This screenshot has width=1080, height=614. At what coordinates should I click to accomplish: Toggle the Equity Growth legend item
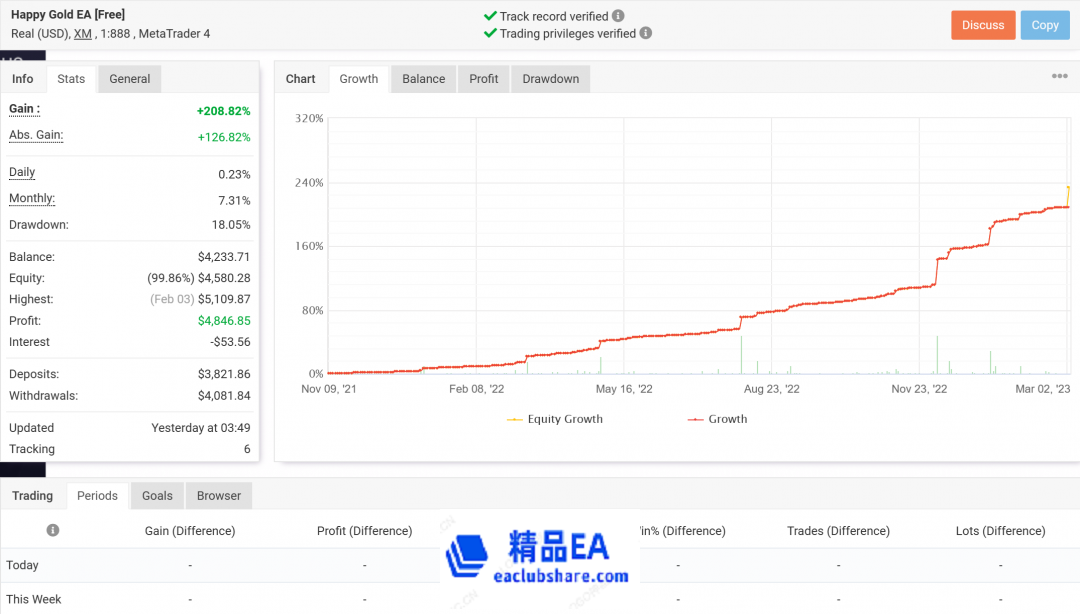pos(555,419)
